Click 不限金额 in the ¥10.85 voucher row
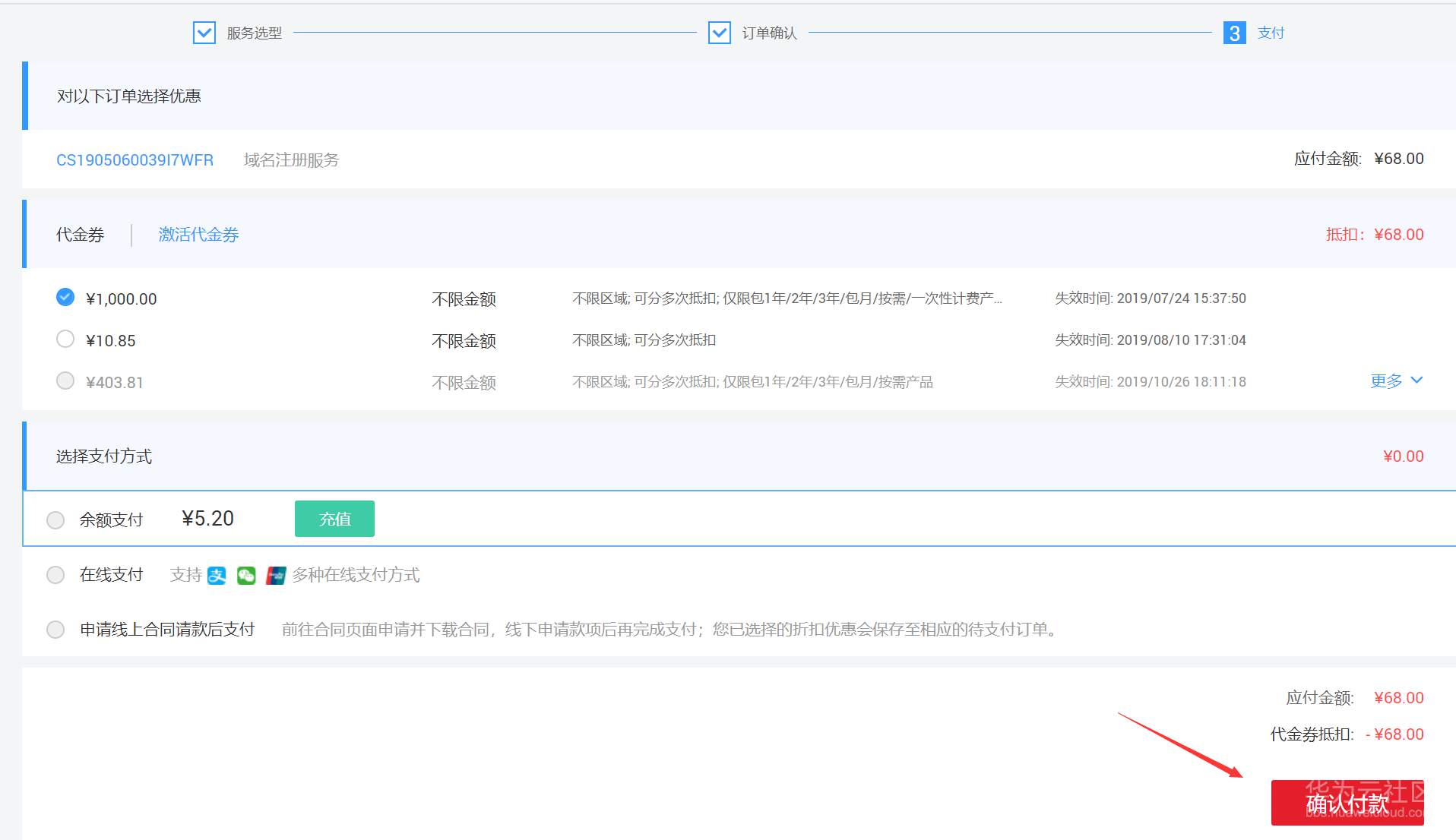Viewport: 1456px width, 840px height. tap(464, 341)
